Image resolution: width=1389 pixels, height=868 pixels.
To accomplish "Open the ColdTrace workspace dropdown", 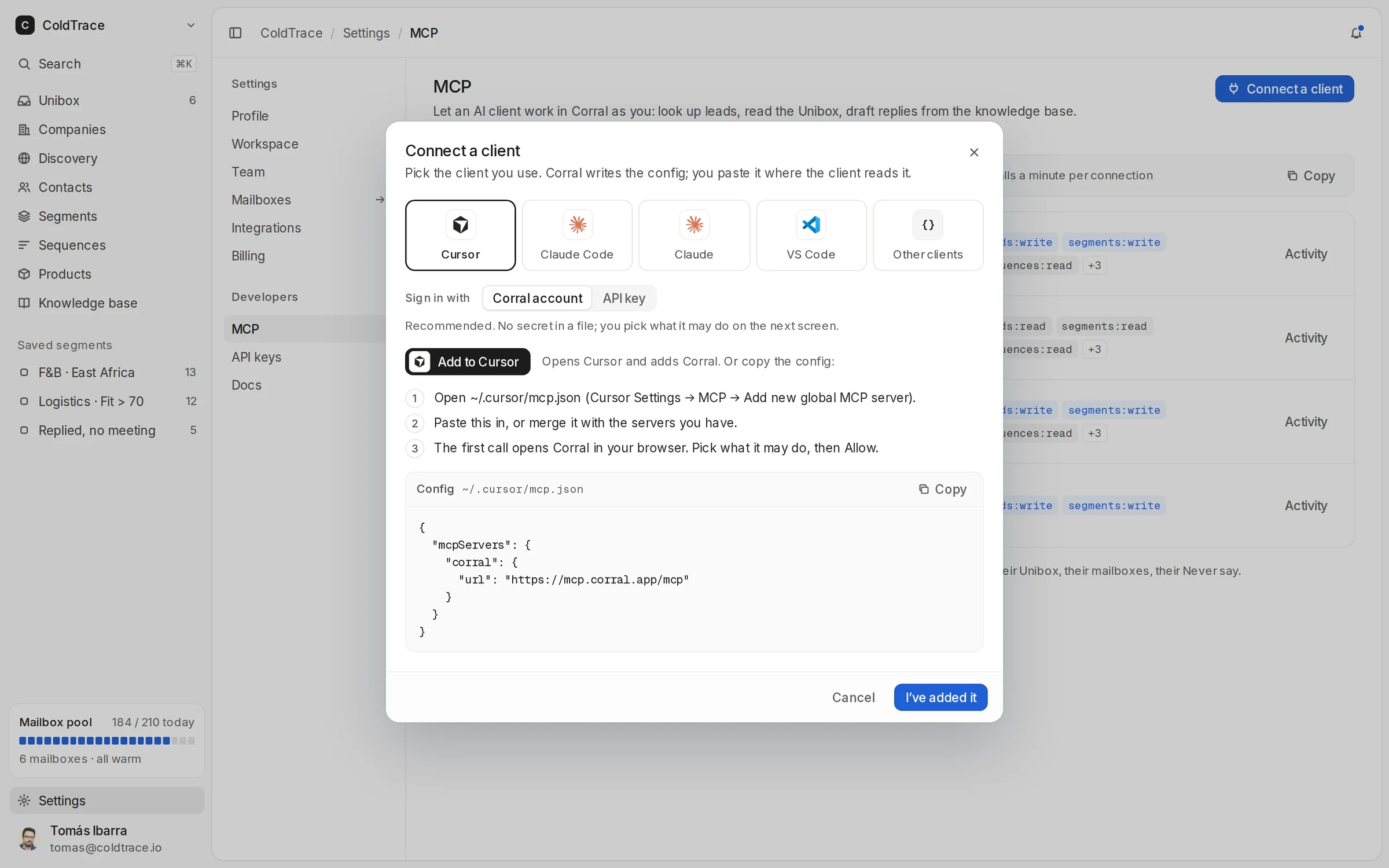I will click(107, 25).
